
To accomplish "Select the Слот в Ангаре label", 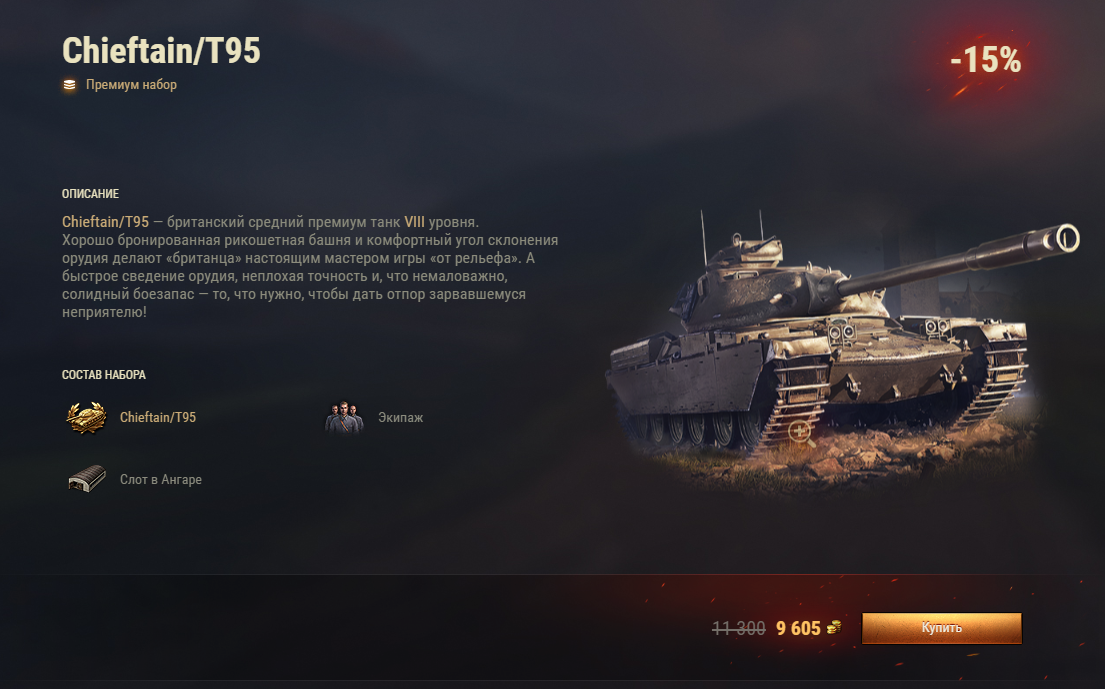I will pyautogui.click(x=161, y=479).
